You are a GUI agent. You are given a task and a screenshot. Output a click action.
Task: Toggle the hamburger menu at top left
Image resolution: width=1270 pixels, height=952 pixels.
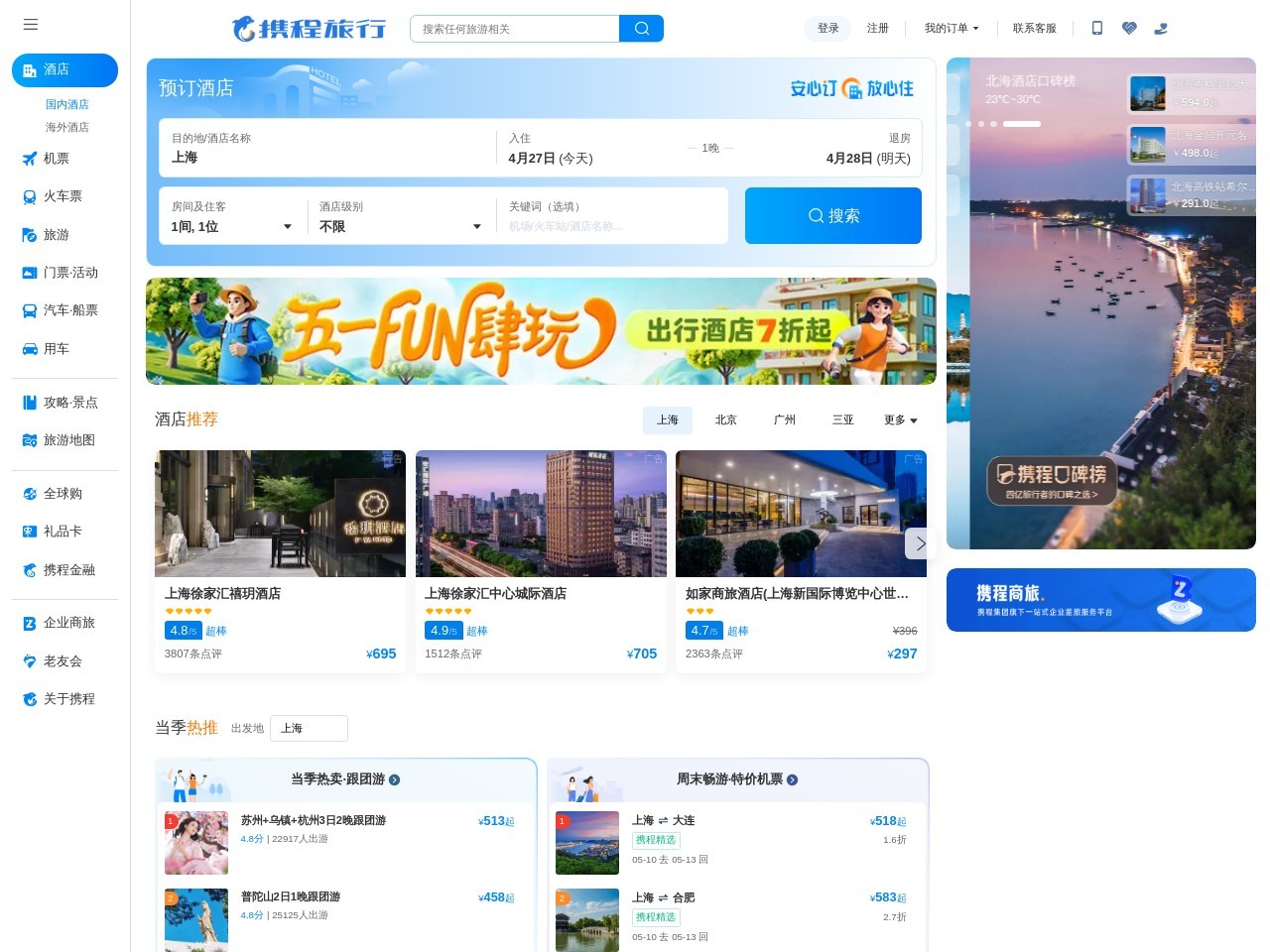[31, 24]
